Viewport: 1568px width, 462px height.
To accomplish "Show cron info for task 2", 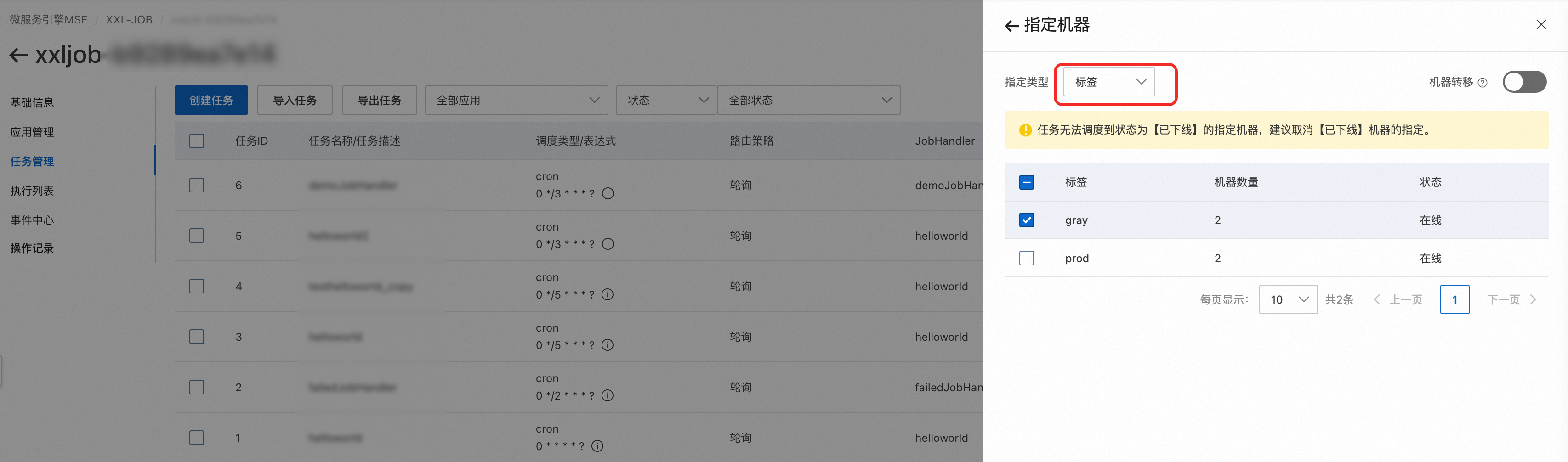I will 608,395.
